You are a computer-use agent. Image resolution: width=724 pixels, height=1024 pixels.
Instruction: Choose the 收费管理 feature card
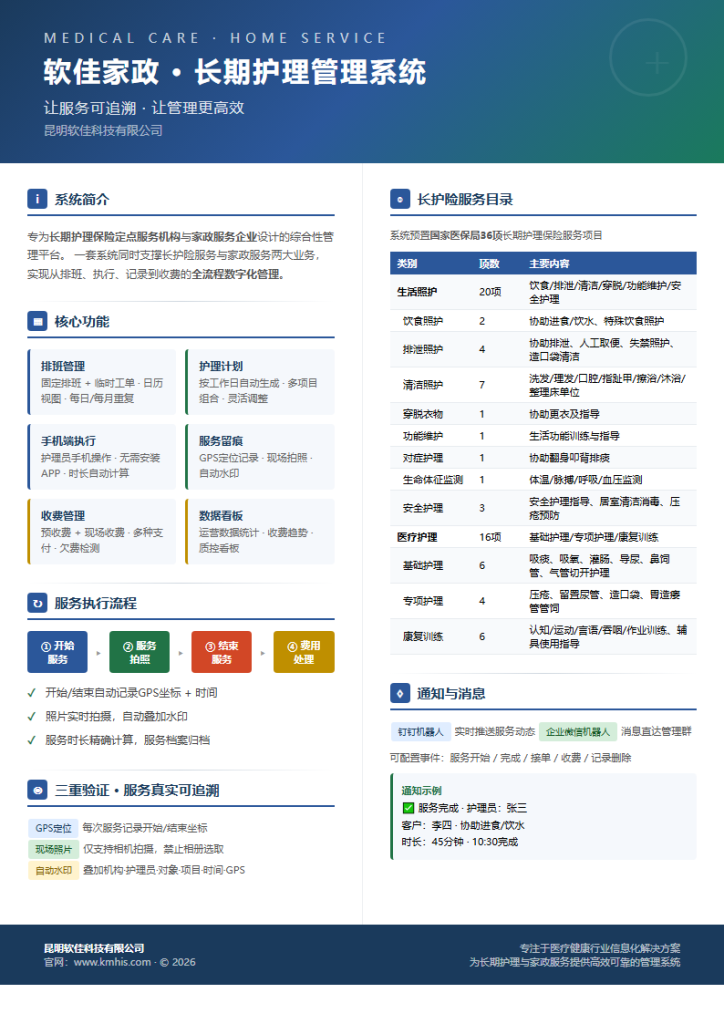pyautogui.click(x=102, y=532)
